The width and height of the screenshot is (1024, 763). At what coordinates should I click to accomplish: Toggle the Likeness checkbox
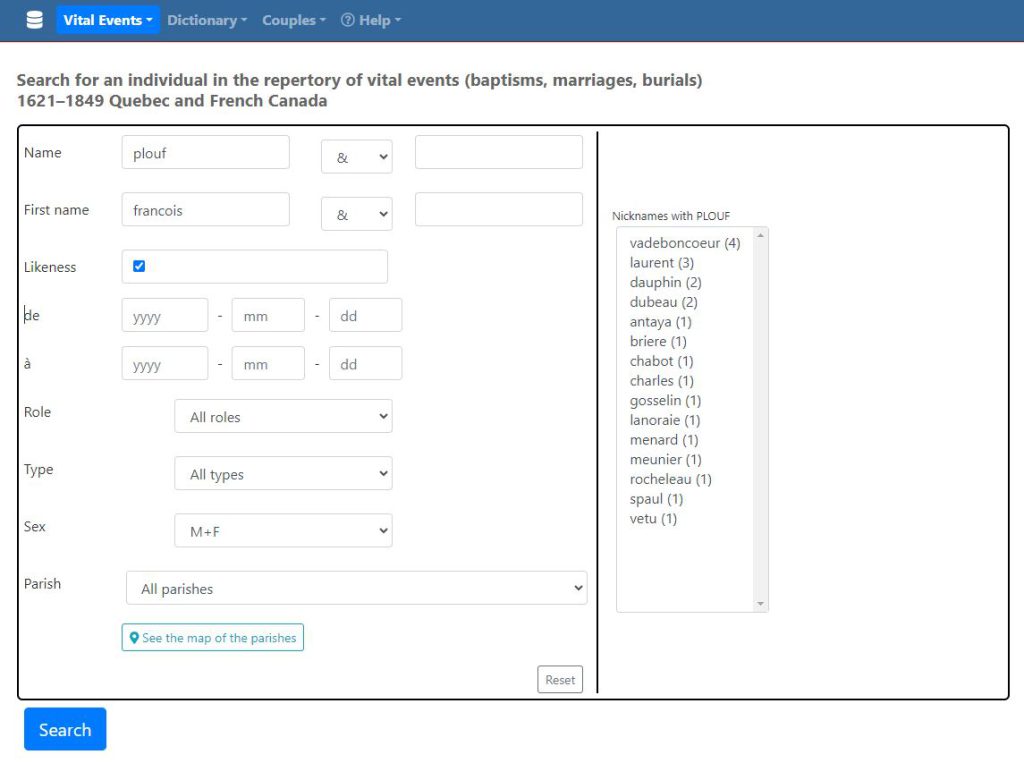[x=139, y=266]
